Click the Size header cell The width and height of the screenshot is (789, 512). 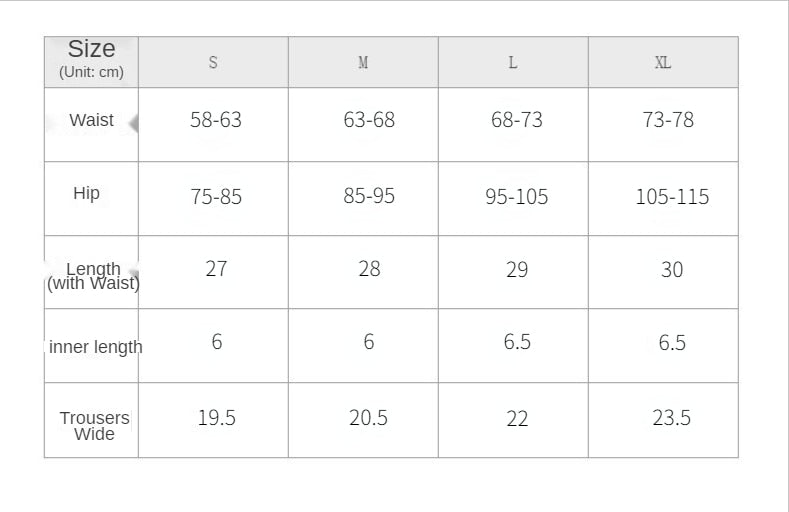click(x=91, y=60)
